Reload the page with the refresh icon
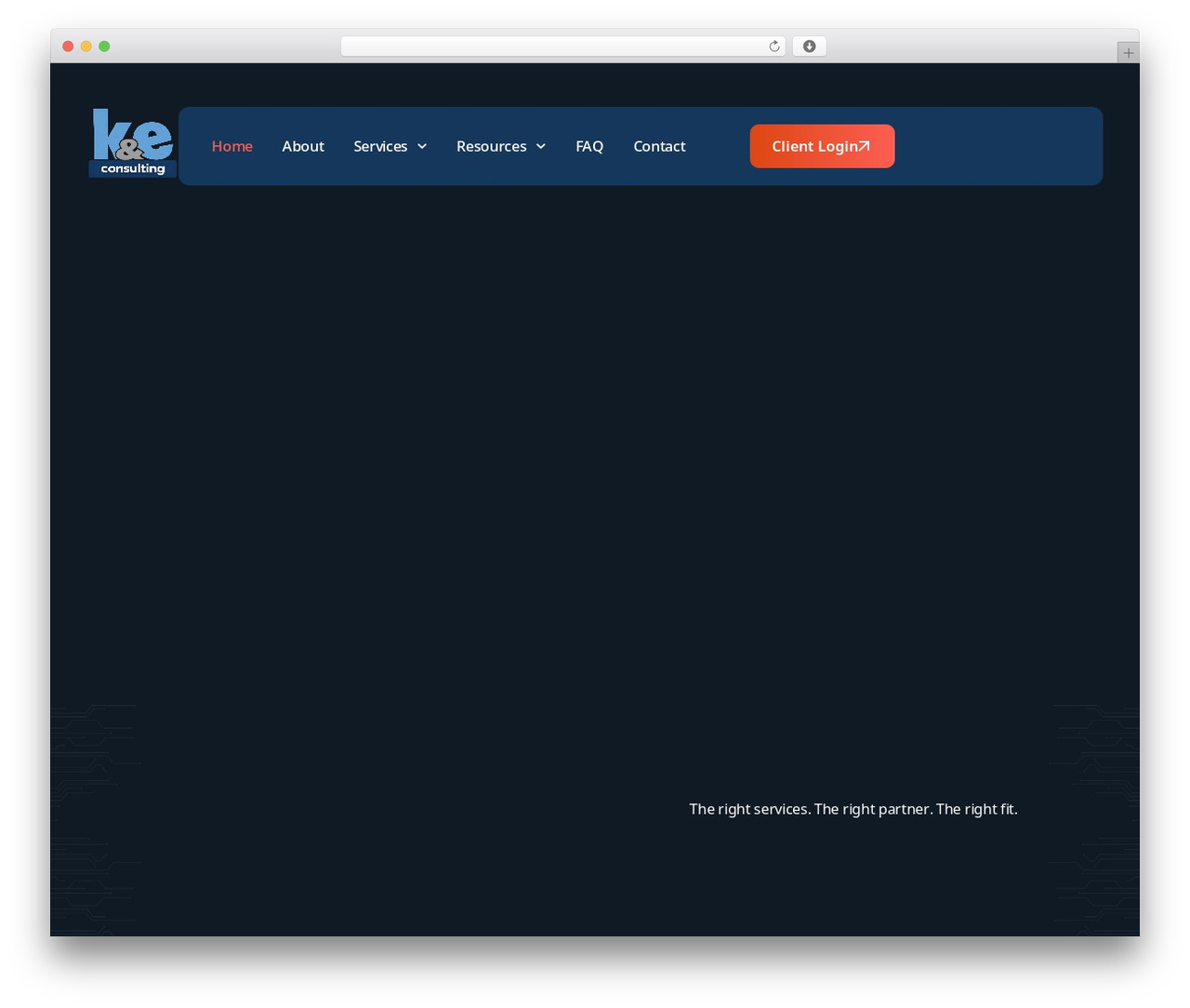This screenshot has width=1190, height=1008. tap(773, 46)
